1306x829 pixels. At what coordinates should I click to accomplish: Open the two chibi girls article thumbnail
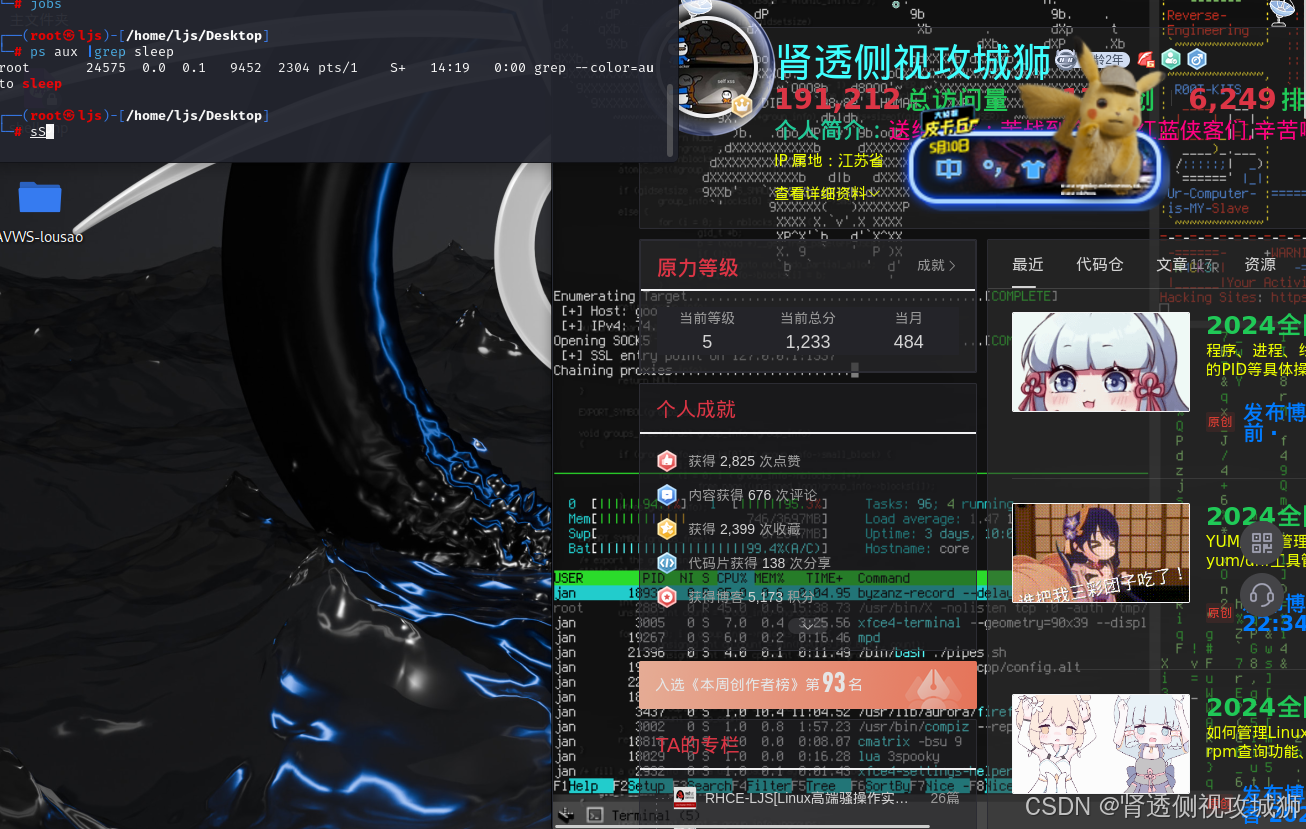(x=1101, y=743)
